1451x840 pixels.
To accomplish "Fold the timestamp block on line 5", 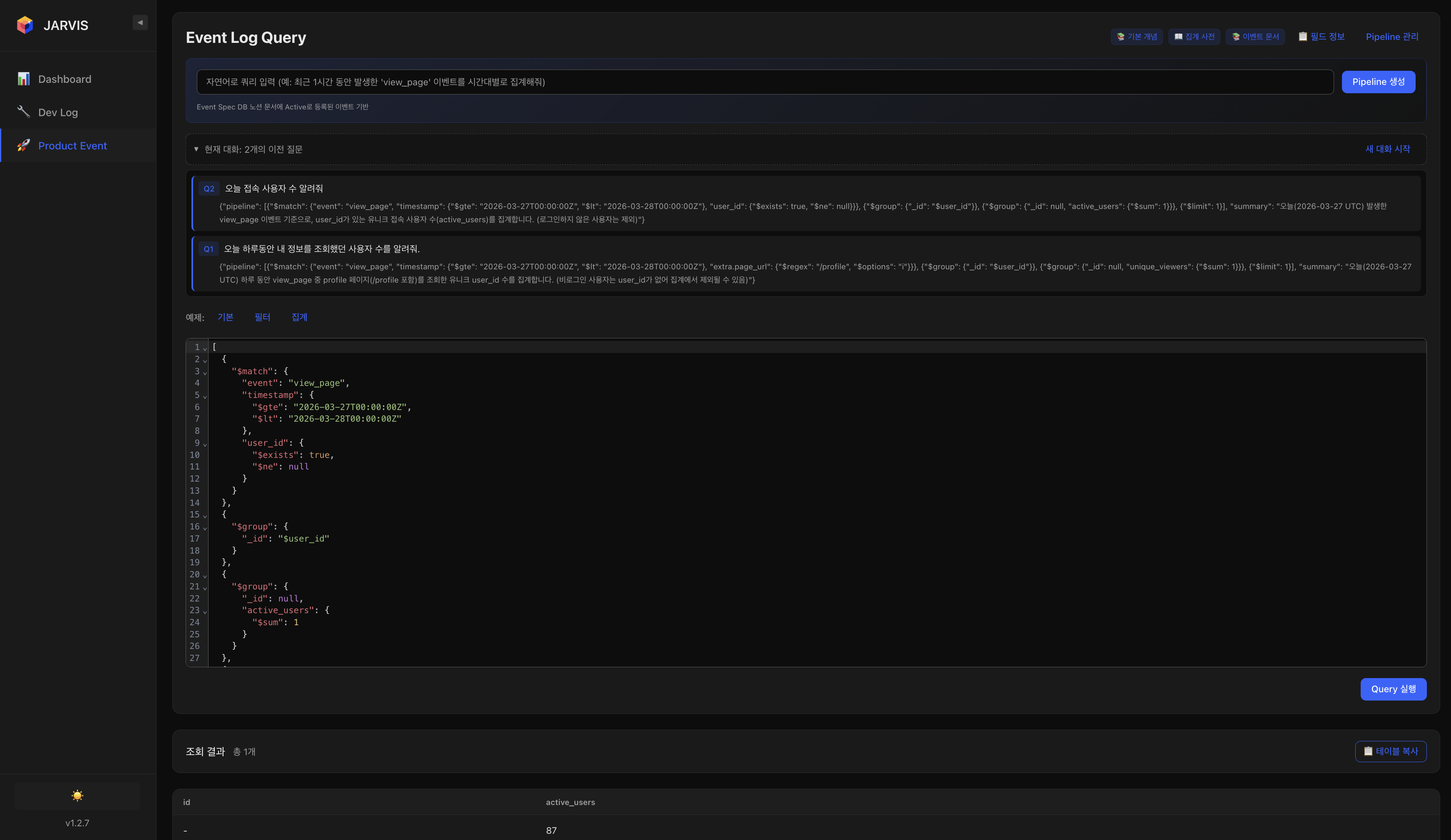I will [204, 397].
